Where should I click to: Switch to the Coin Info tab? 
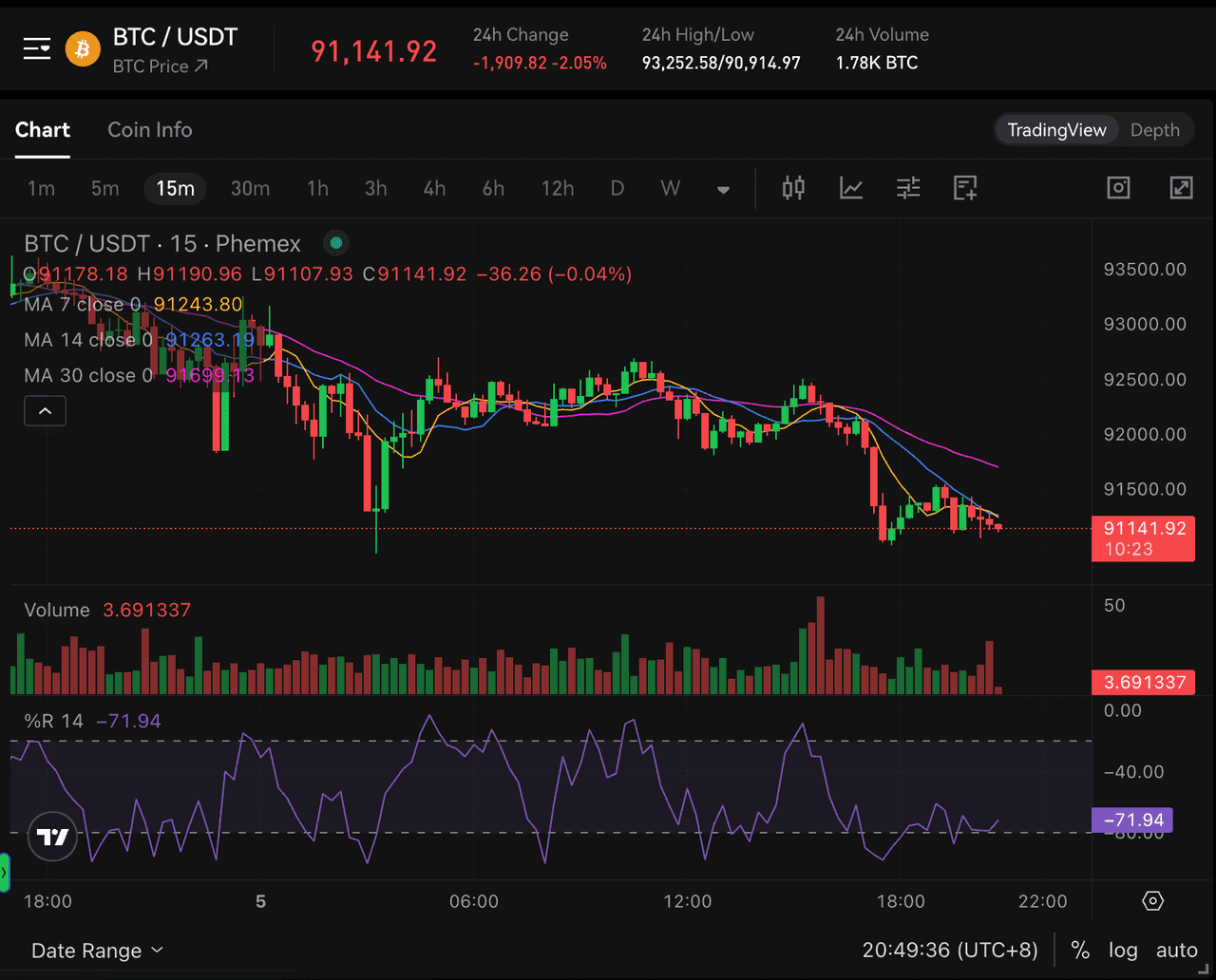[149, 130]
